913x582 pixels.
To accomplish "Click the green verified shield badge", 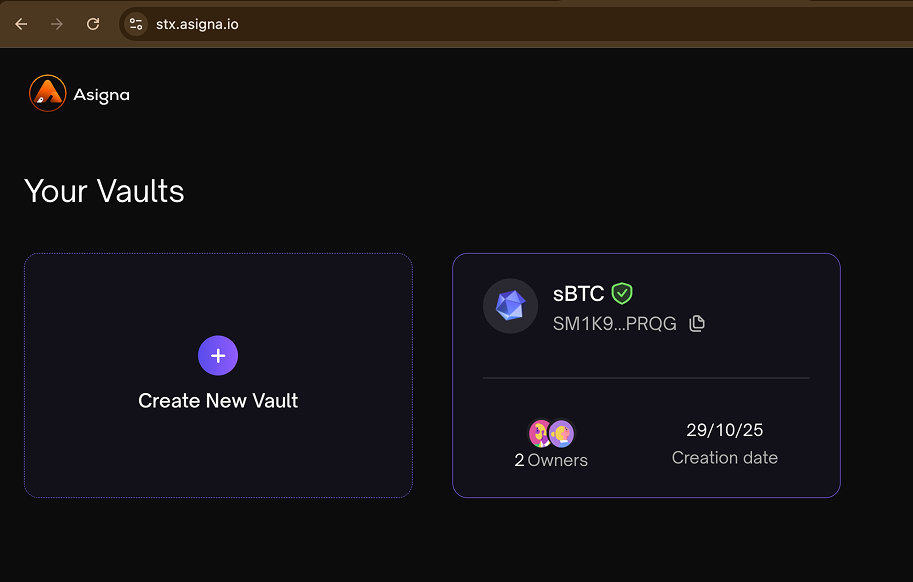I will 622,293.
